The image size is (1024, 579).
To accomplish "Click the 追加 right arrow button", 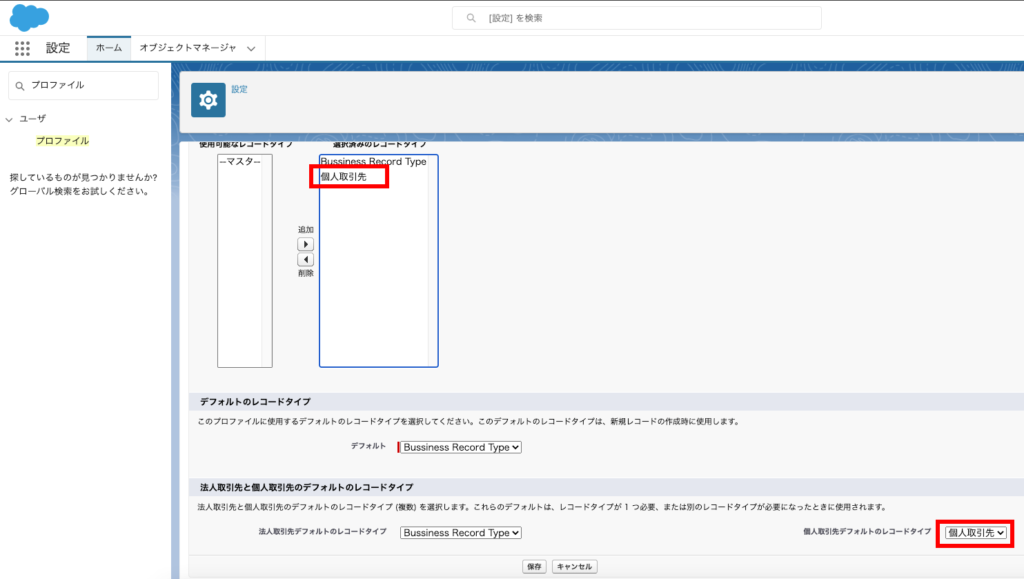I will point(306,244).
